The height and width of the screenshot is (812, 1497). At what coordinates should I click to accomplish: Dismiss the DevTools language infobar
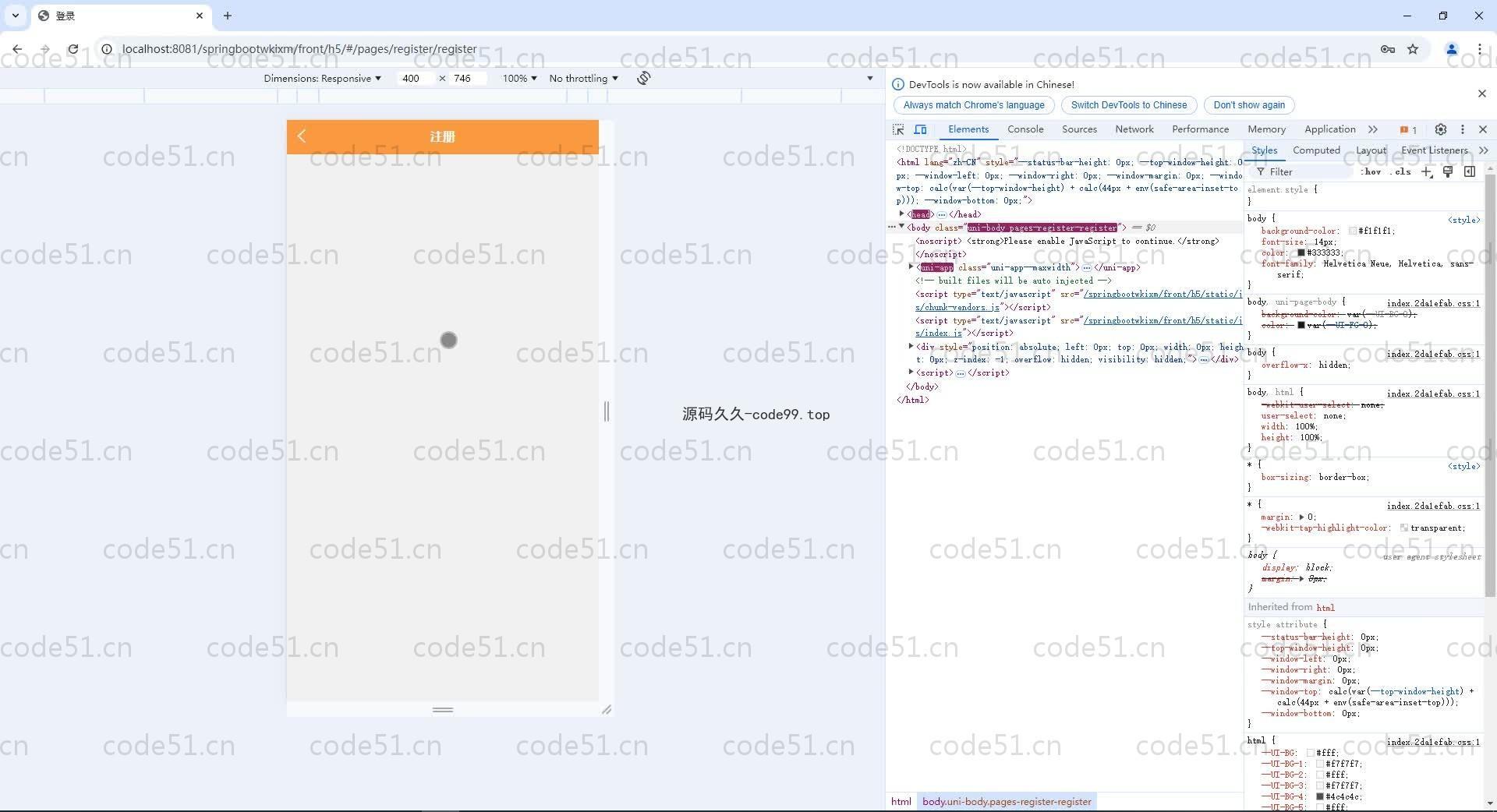pos(1482,94)
